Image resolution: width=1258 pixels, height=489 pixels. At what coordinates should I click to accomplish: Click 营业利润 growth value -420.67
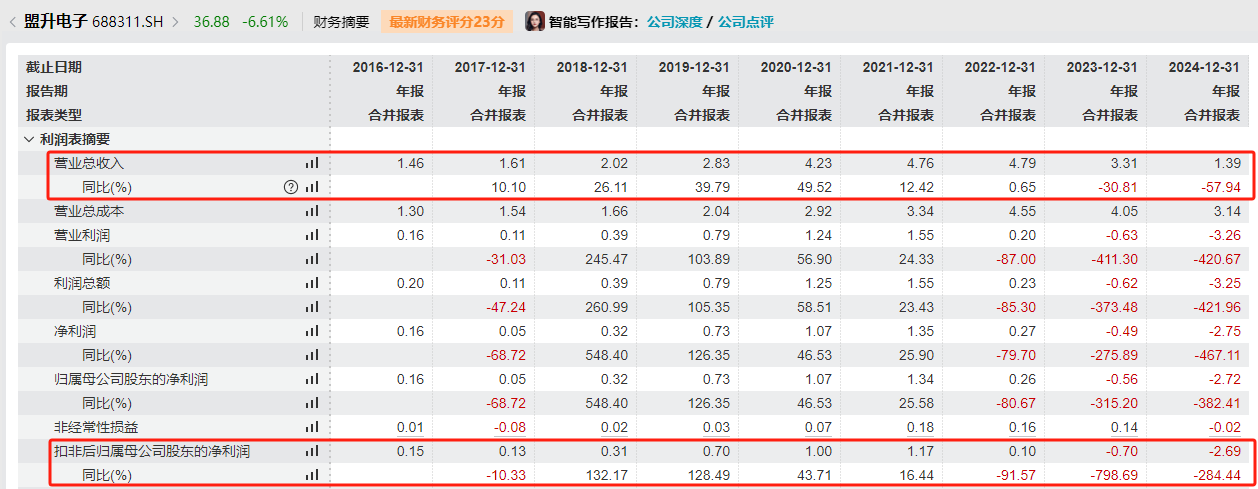[1217, 259]
